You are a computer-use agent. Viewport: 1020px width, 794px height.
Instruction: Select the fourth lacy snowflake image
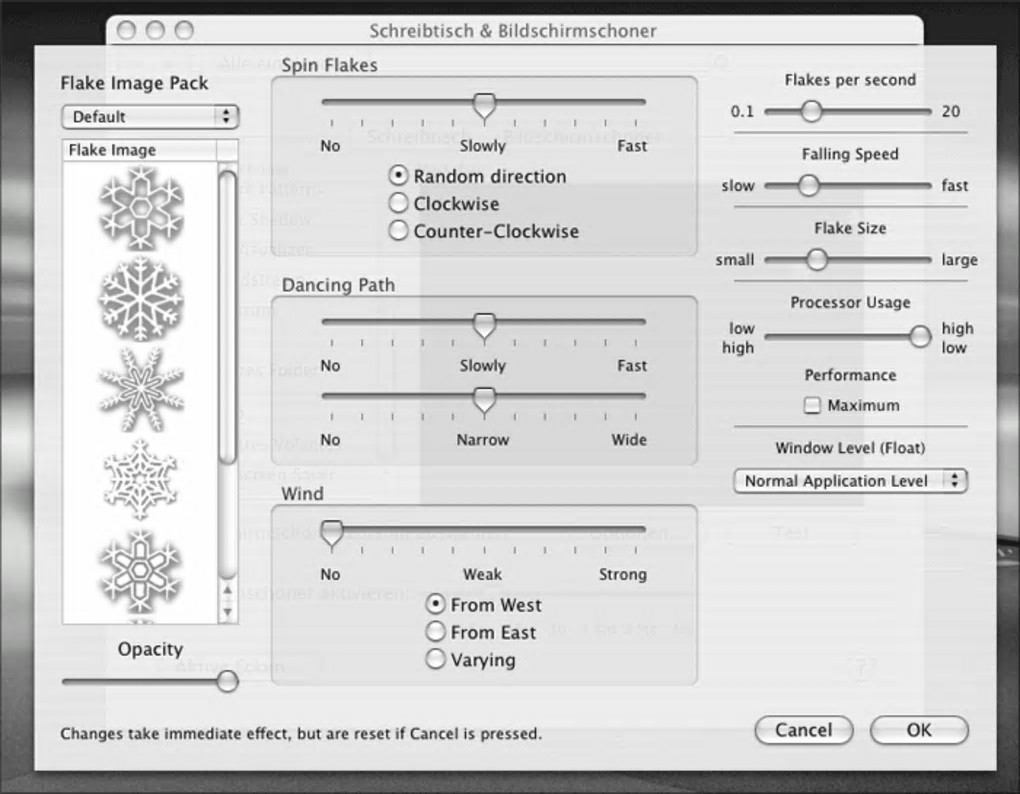[x=141, y=480]
